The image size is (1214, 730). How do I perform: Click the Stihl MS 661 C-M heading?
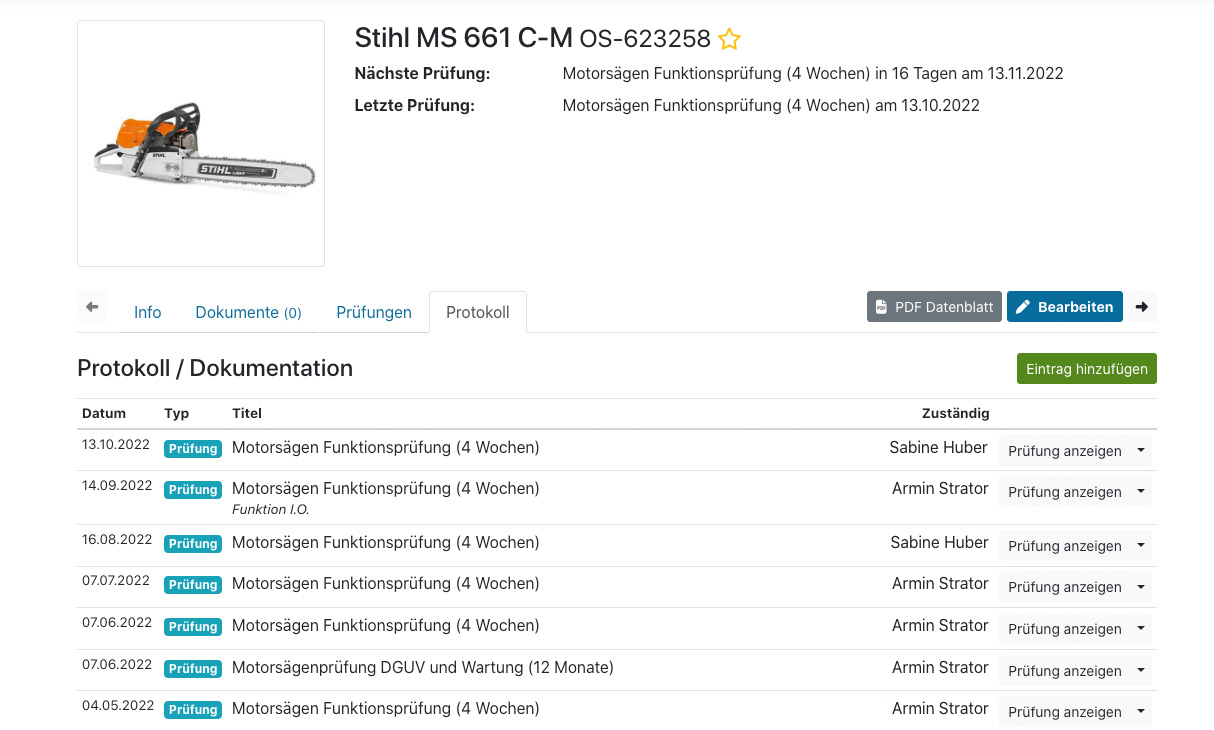[x=464, y=38]
